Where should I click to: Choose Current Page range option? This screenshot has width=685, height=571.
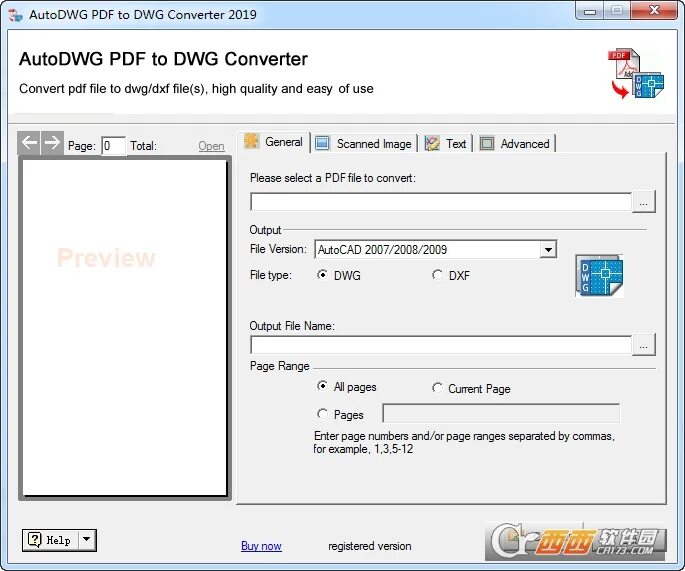click(x=437, y=388)
